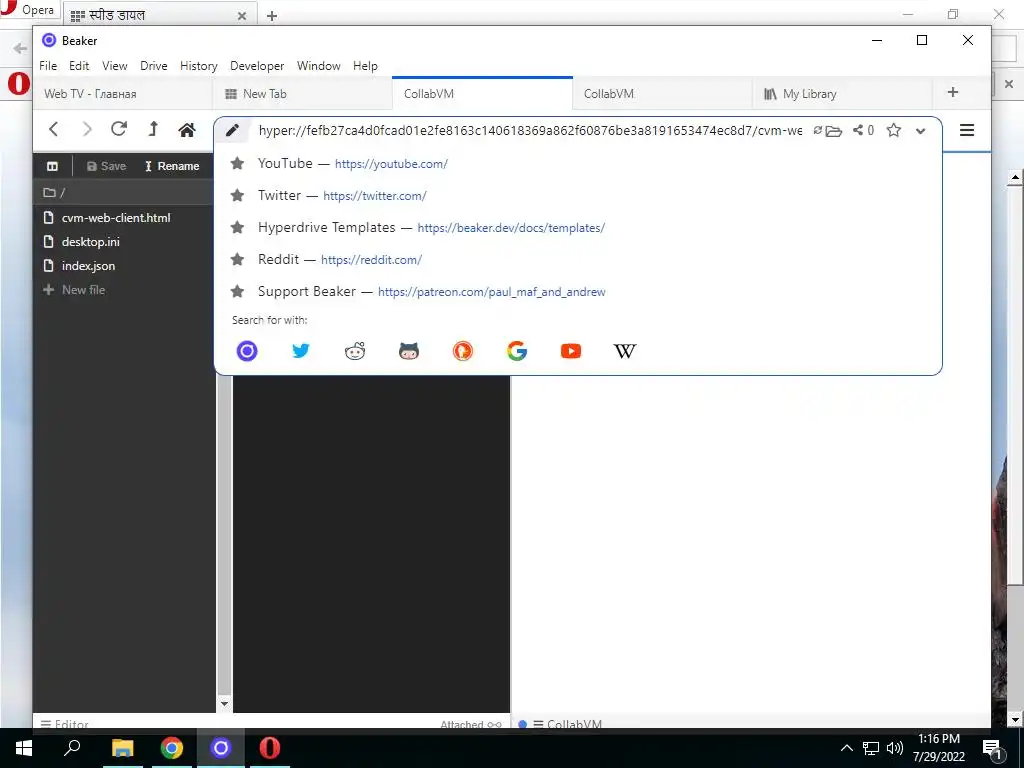Search with the DuckDuckGo icon
The image size is (1024, 768).
click(x=462, y=351)
